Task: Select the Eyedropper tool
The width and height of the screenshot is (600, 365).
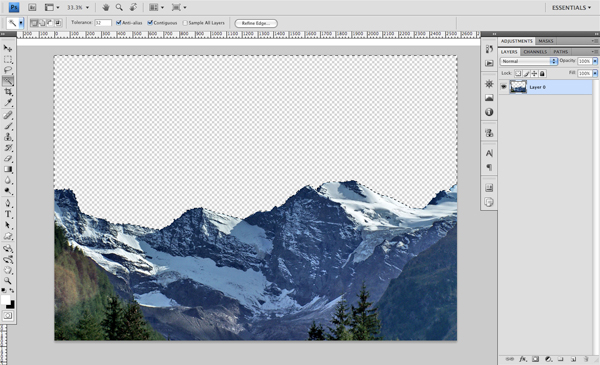Action: [x=8, y=103]
